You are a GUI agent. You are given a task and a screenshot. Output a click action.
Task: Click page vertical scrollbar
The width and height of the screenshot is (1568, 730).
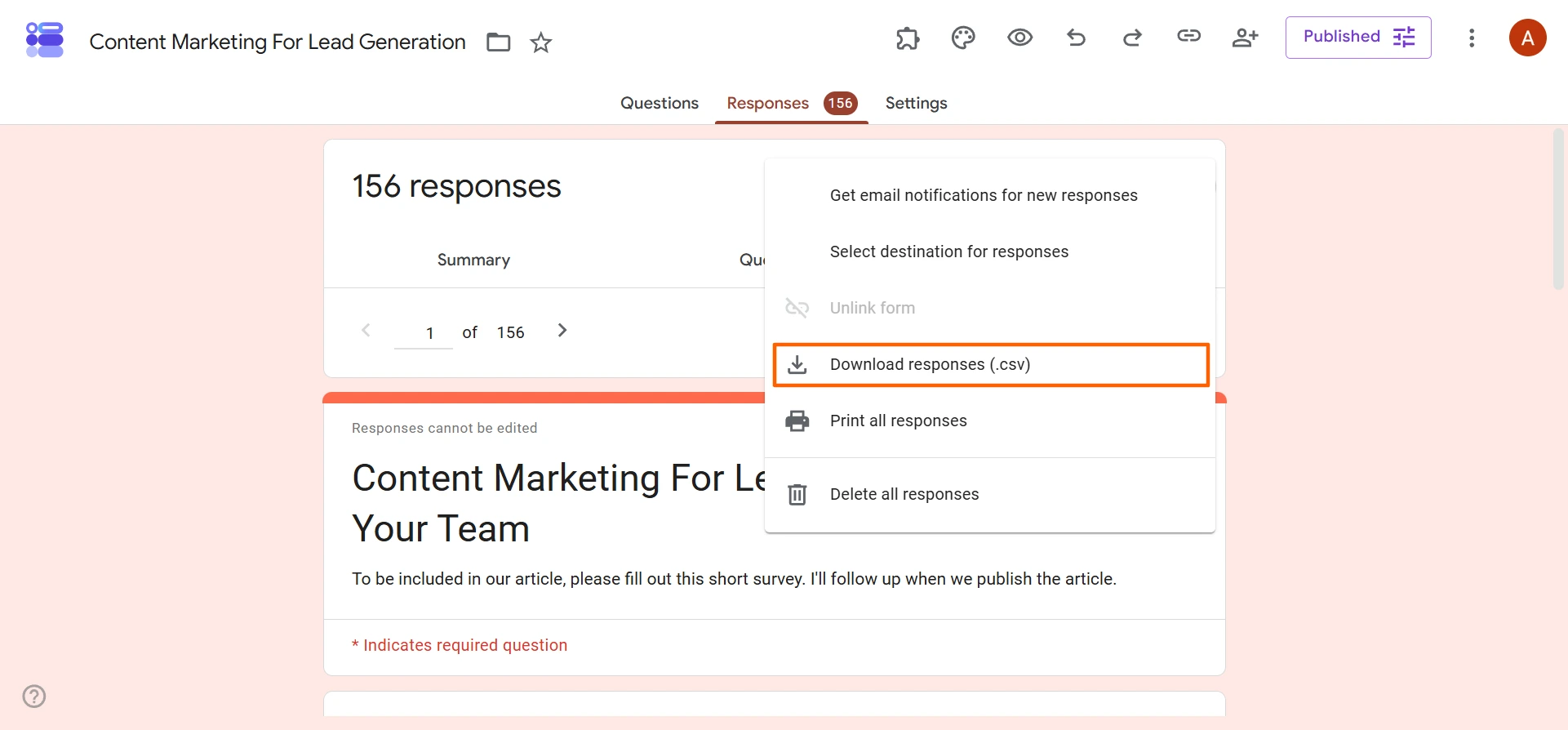(x=1559, y=208)
